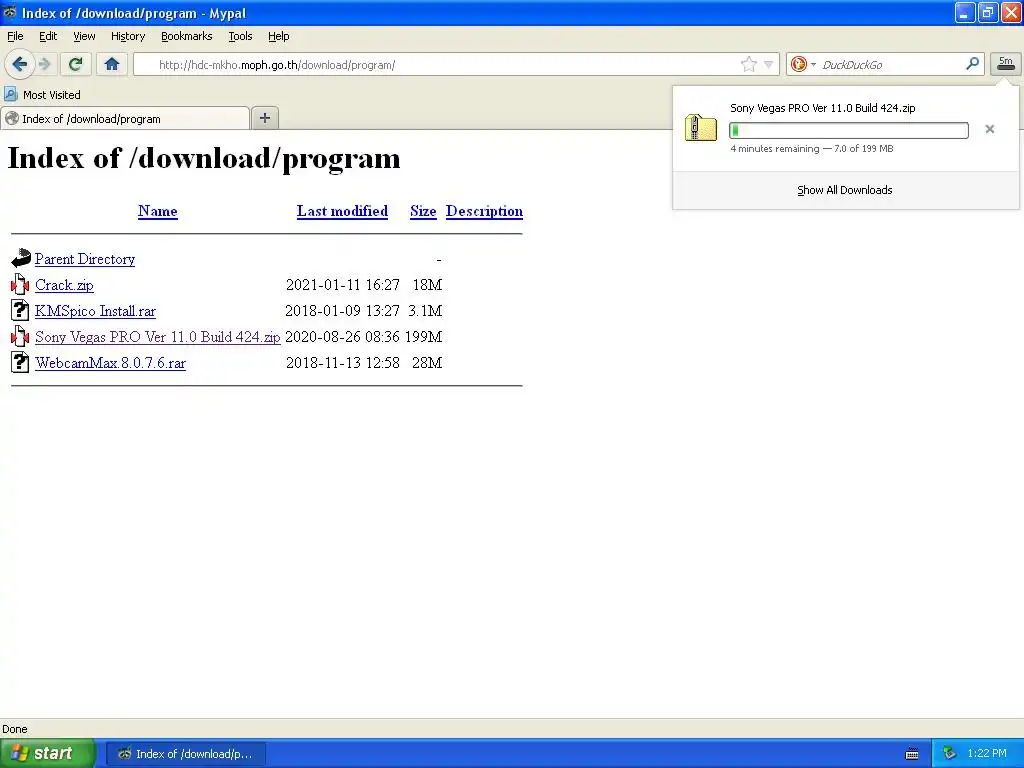1024x768 pixels.
Task: Click Sony Vegas PRO Ver 11.0 Build 424.zip link
Action: (157, 337)
